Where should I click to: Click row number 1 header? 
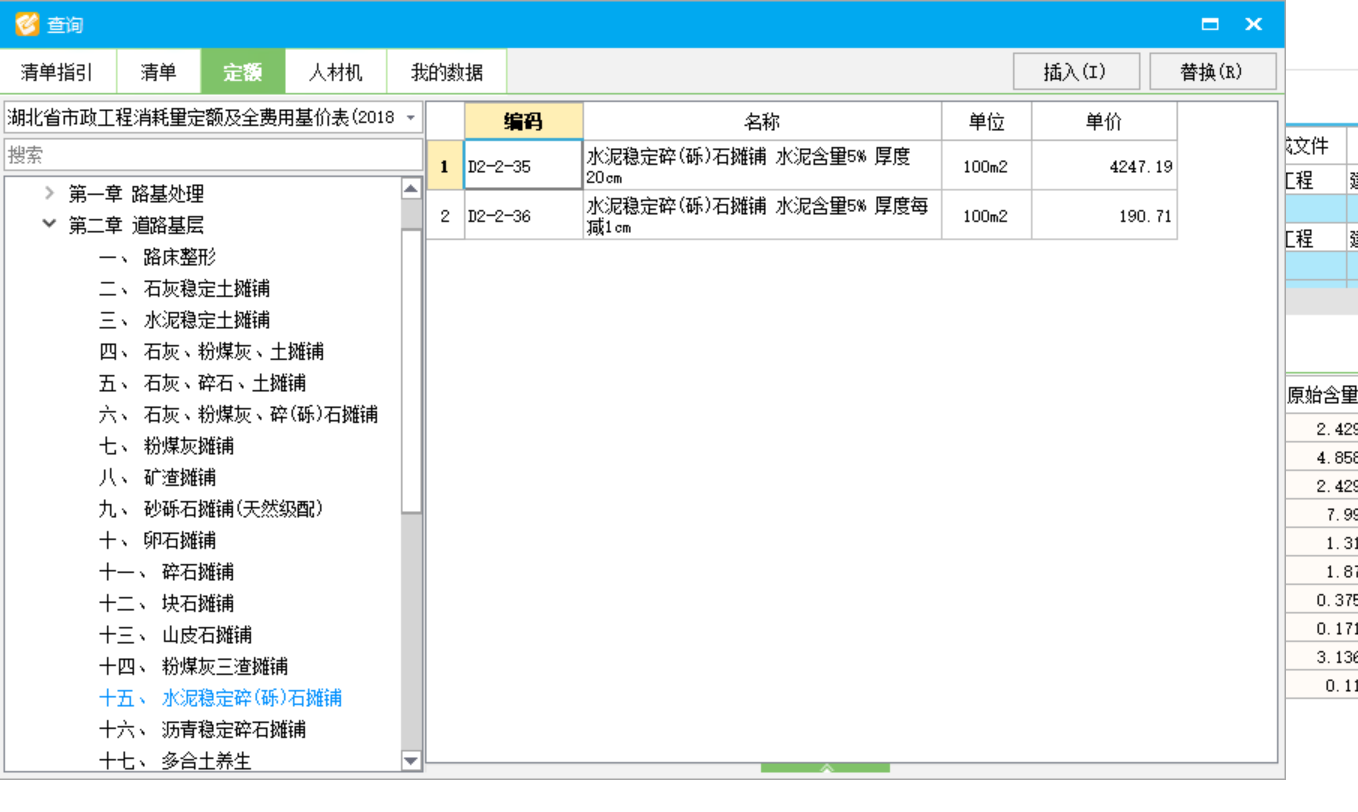click(x=445, y=166)
